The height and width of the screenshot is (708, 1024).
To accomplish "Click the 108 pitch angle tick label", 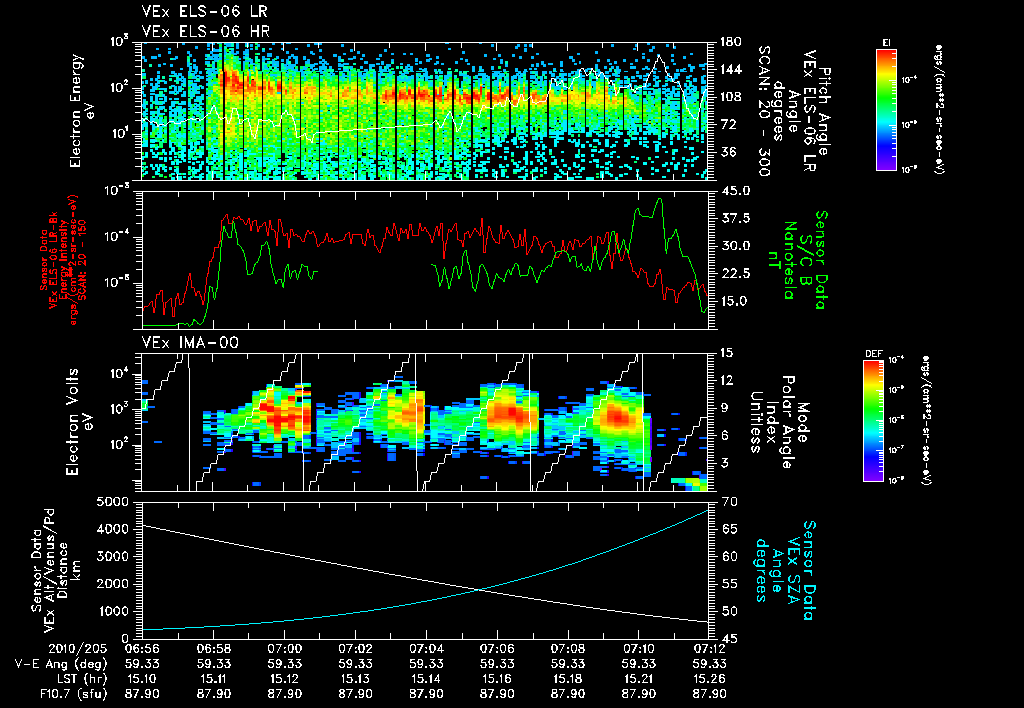I will point(730,97).
